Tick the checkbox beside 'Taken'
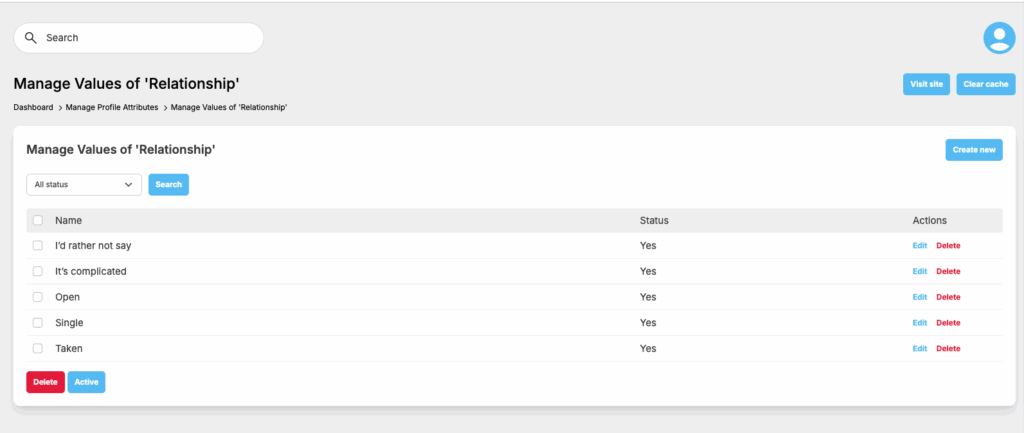The width and height of the screenshot is (1024, 433). click(x=38, y=349)
